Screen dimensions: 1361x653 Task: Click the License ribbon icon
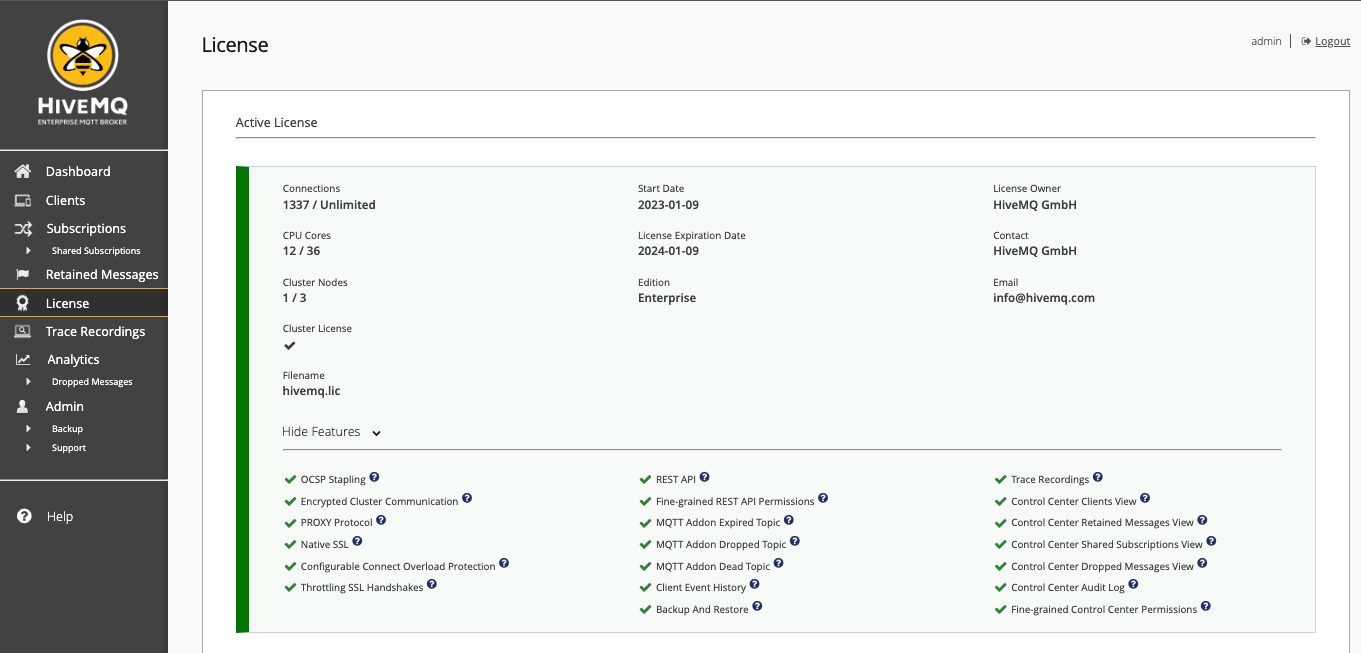coord(22,303)
